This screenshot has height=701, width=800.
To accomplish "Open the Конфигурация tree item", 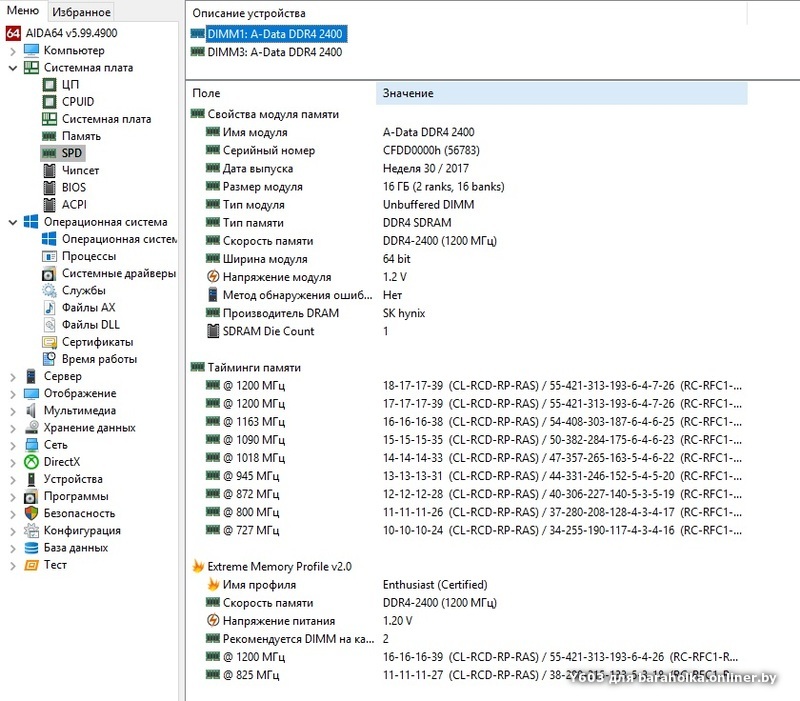I will 82,531.
